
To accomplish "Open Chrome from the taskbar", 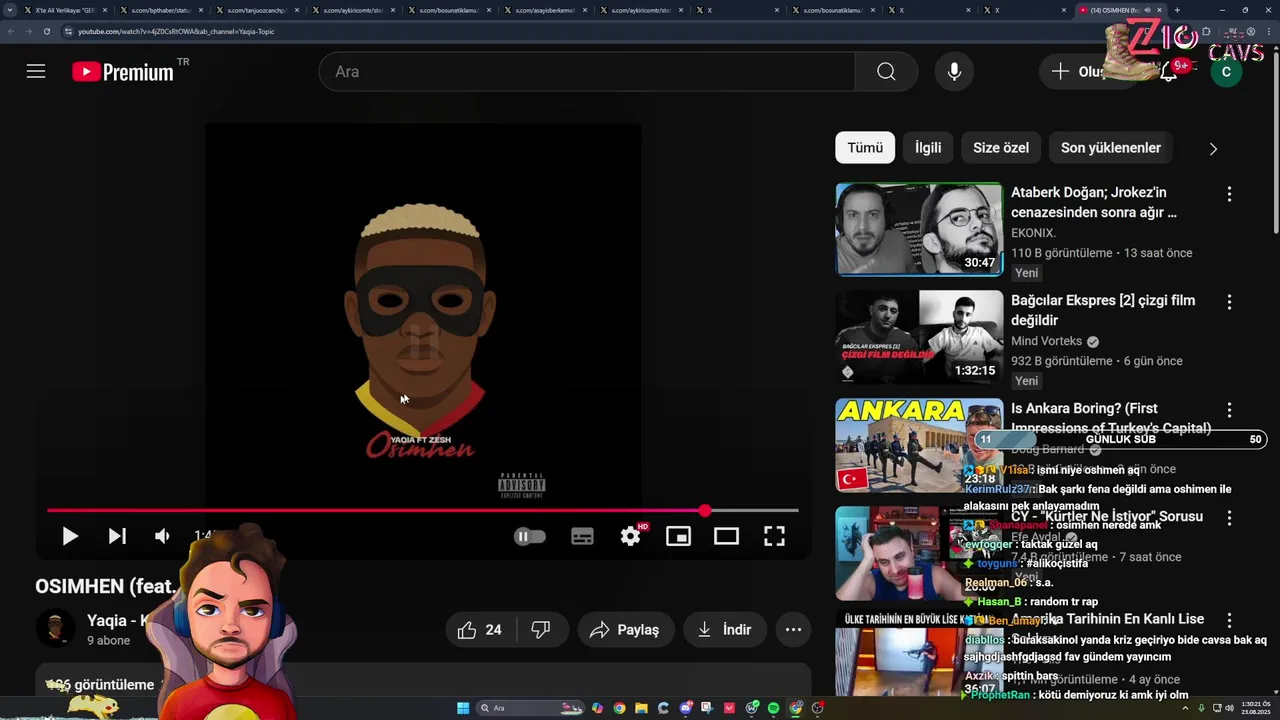I will [619, 708].
